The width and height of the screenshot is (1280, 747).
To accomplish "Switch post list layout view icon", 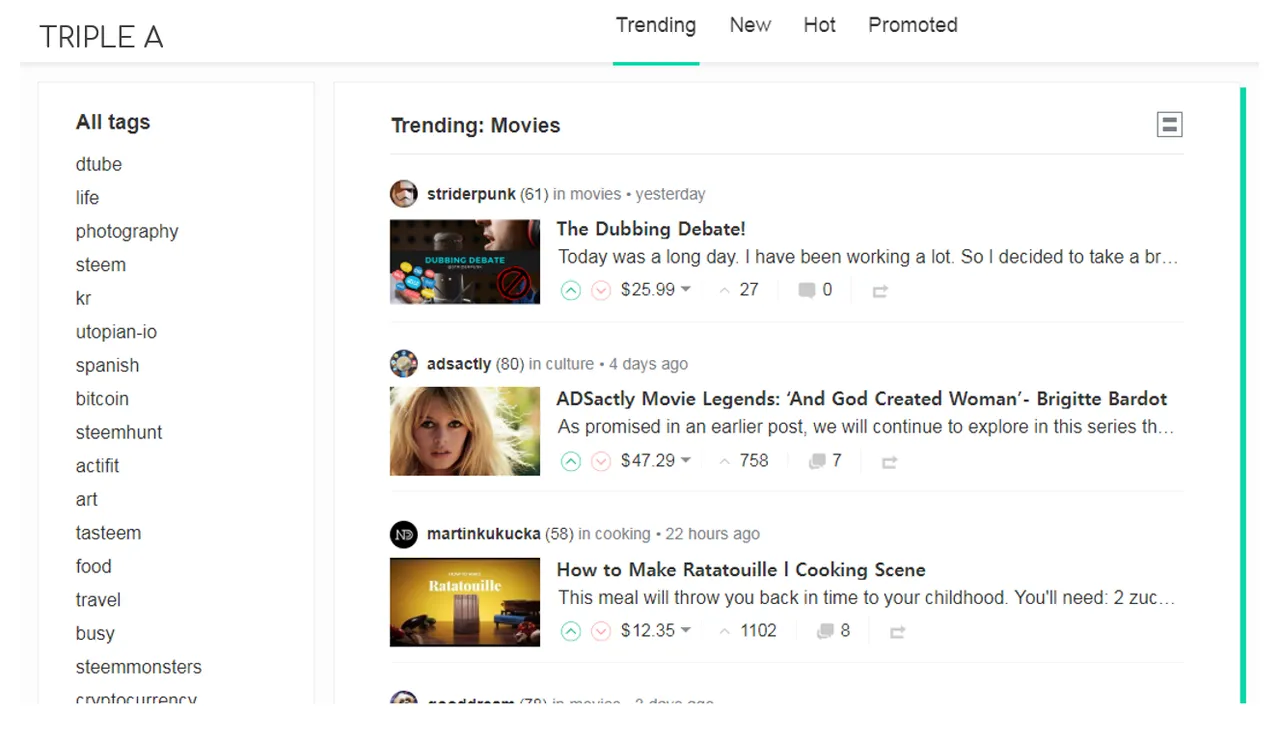I will (1170, 124).
